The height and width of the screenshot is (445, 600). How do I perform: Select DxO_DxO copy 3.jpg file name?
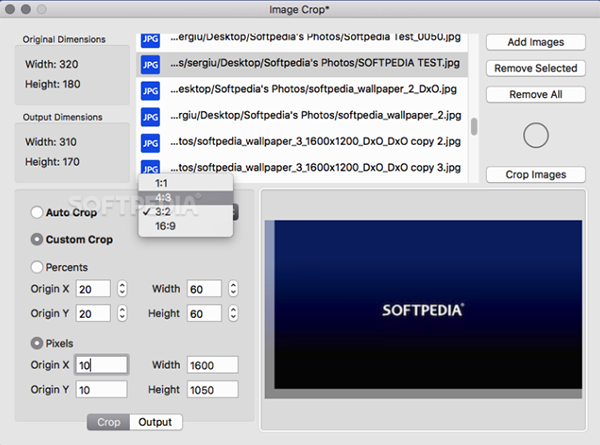pyautogui.click(x=315, y=168)
